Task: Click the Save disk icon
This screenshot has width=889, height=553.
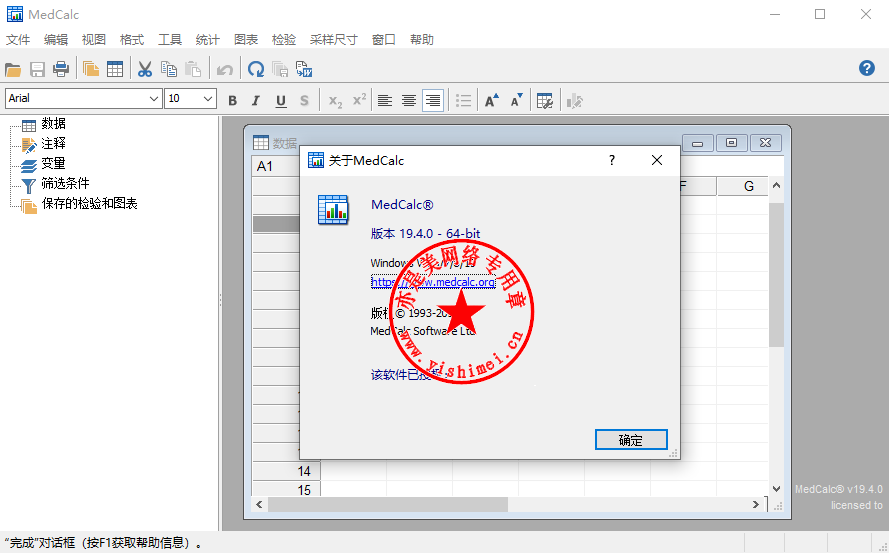Action: pyautogui.click(x=37, y=70)
